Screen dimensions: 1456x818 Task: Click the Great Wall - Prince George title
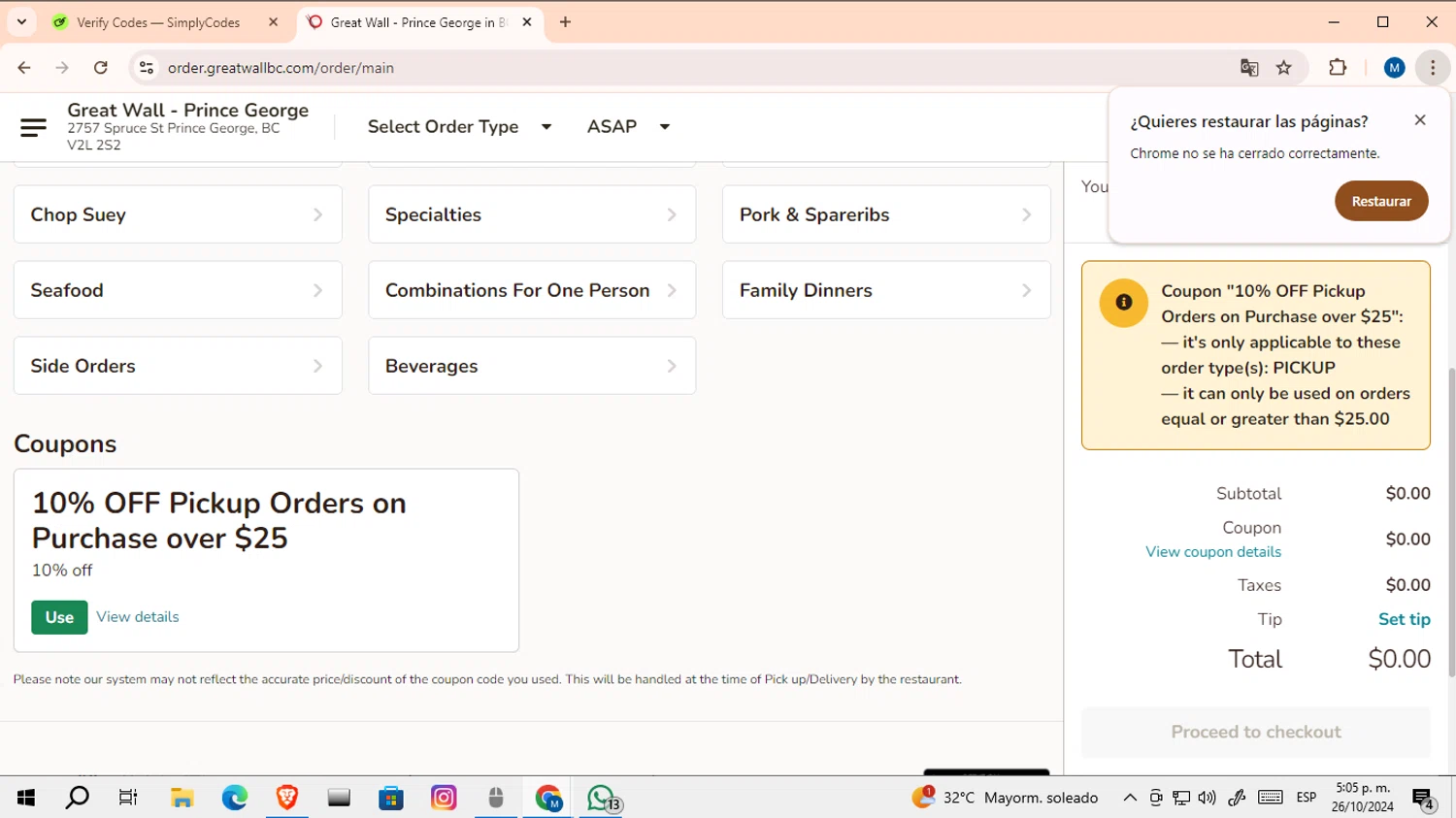(187, 111)
